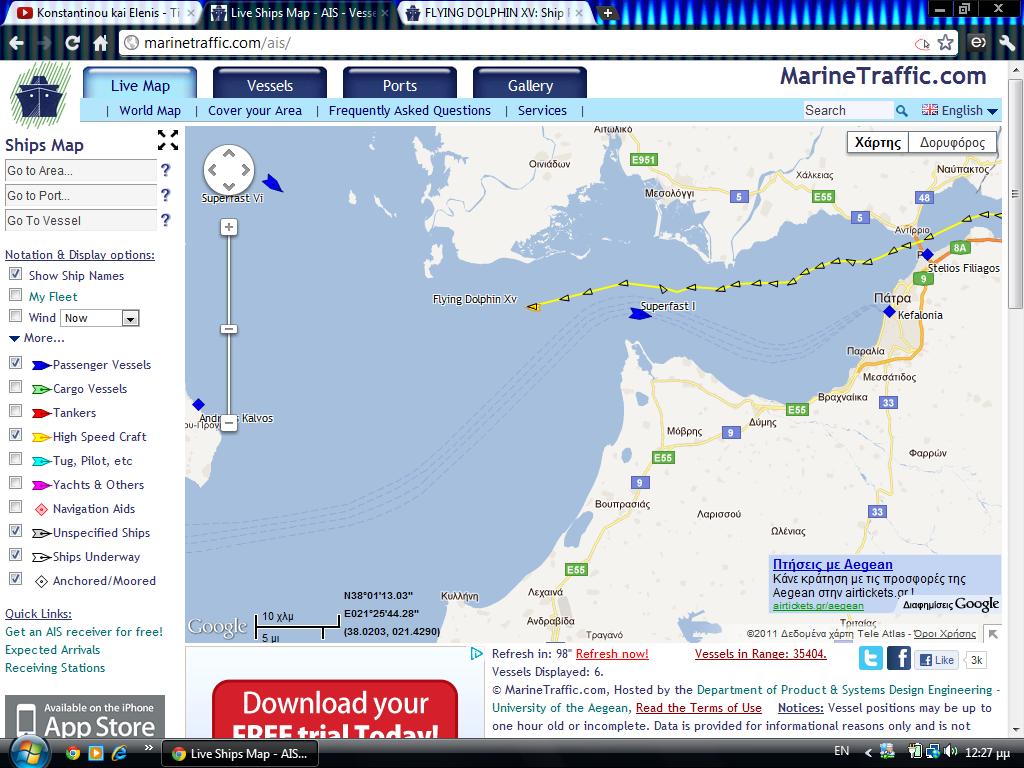Click the browser home button
The height and width of the screenshot is (768, 1024).
click(x=101, y=43)
